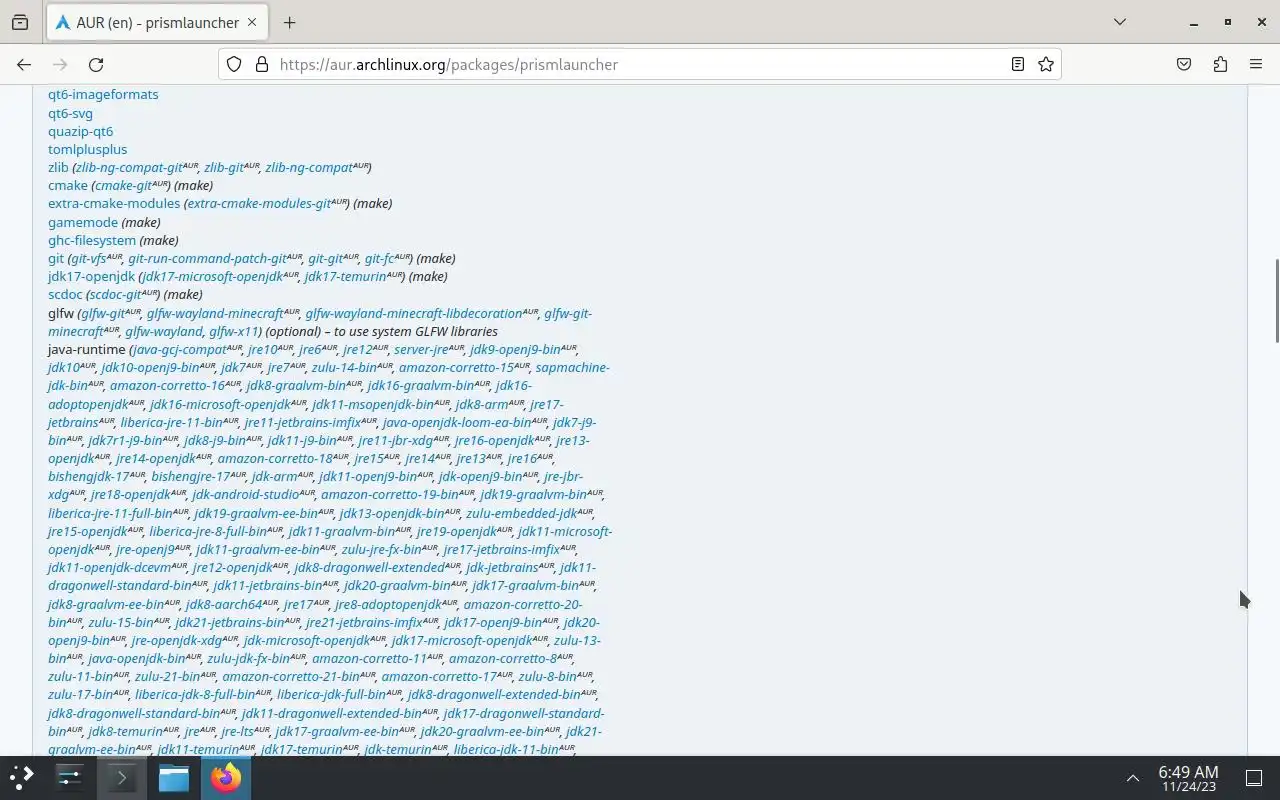Screen dimensions: 1280x800
Task: Open the jdk-android-studio AUR link
Action: click(x=246, y=494)
